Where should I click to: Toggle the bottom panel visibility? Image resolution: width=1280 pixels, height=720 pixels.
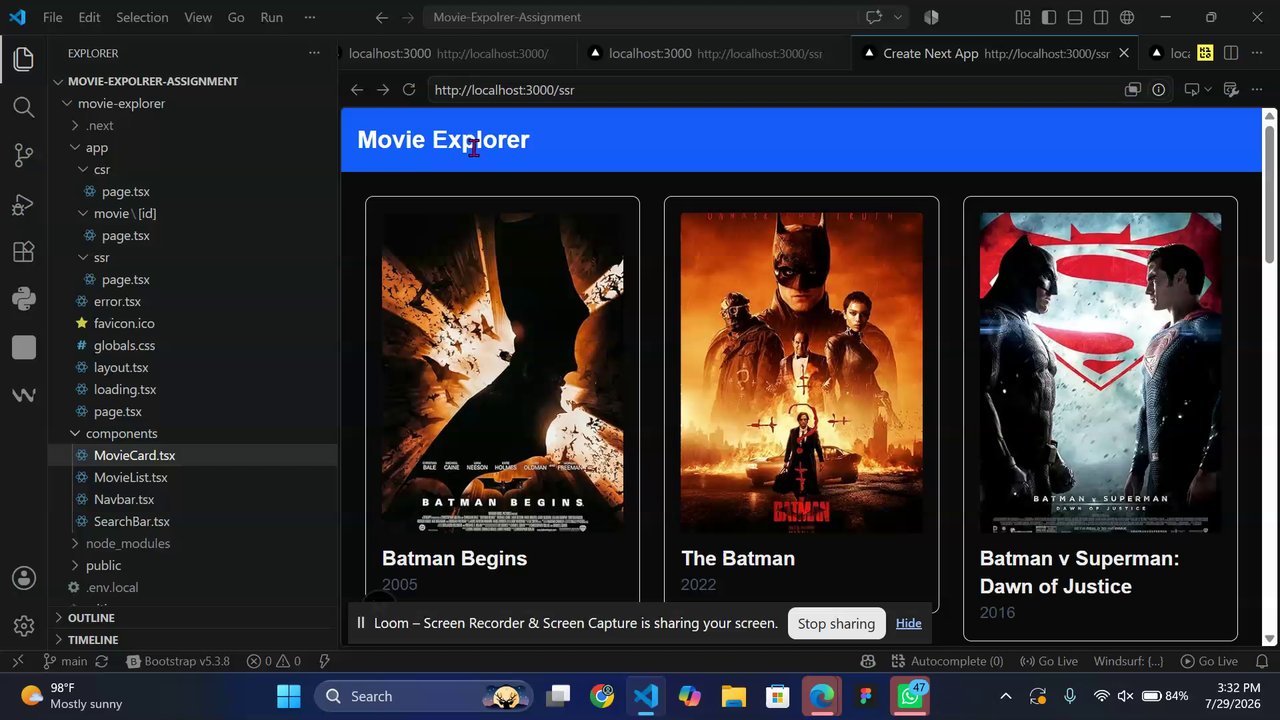pyautogui.click(x=1075, y=17)
